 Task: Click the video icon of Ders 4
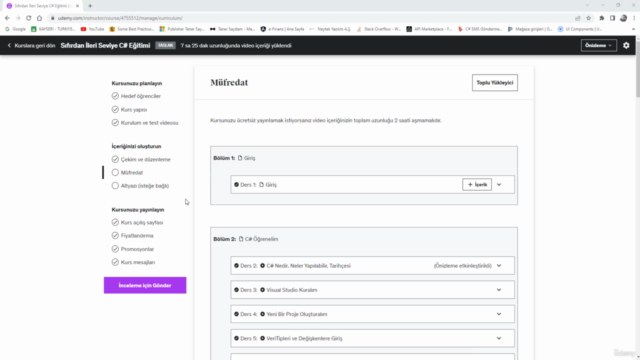pos(262,314)
